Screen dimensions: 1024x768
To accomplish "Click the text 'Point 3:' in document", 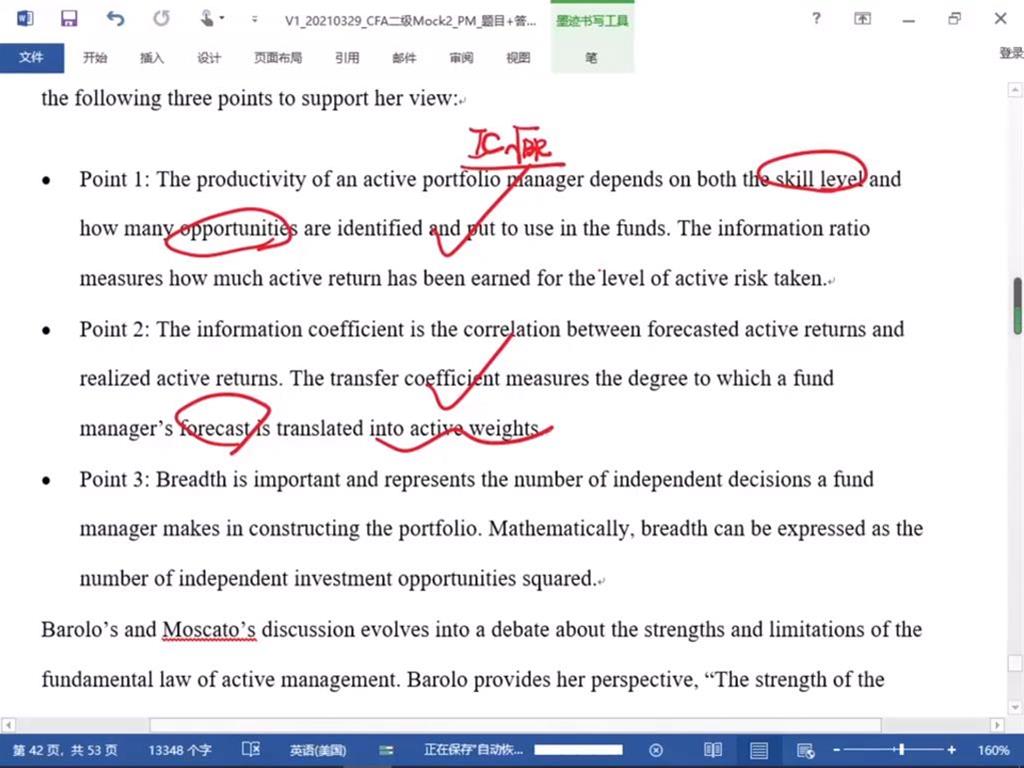I will [114, 479].
